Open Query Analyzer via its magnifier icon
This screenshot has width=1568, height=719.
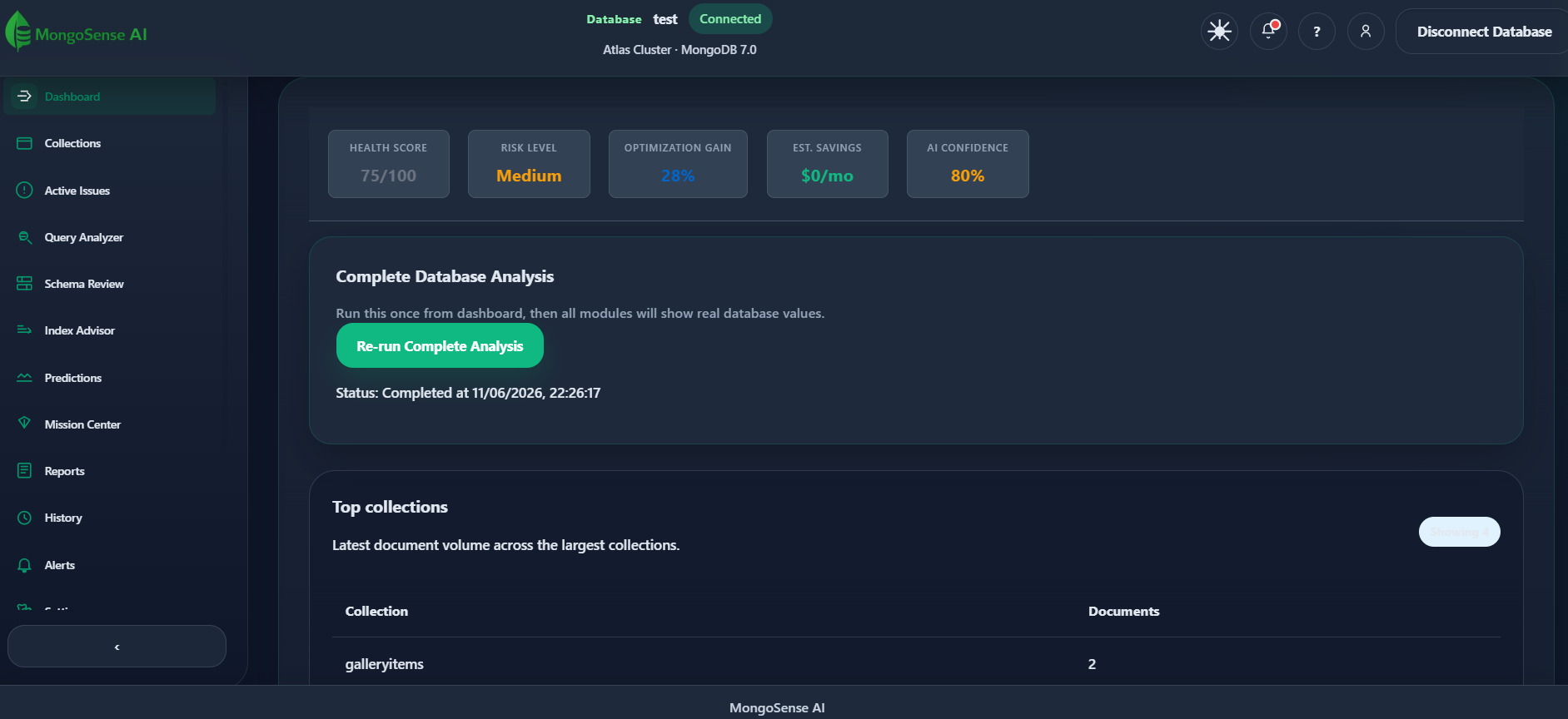(x=24, y=237)
